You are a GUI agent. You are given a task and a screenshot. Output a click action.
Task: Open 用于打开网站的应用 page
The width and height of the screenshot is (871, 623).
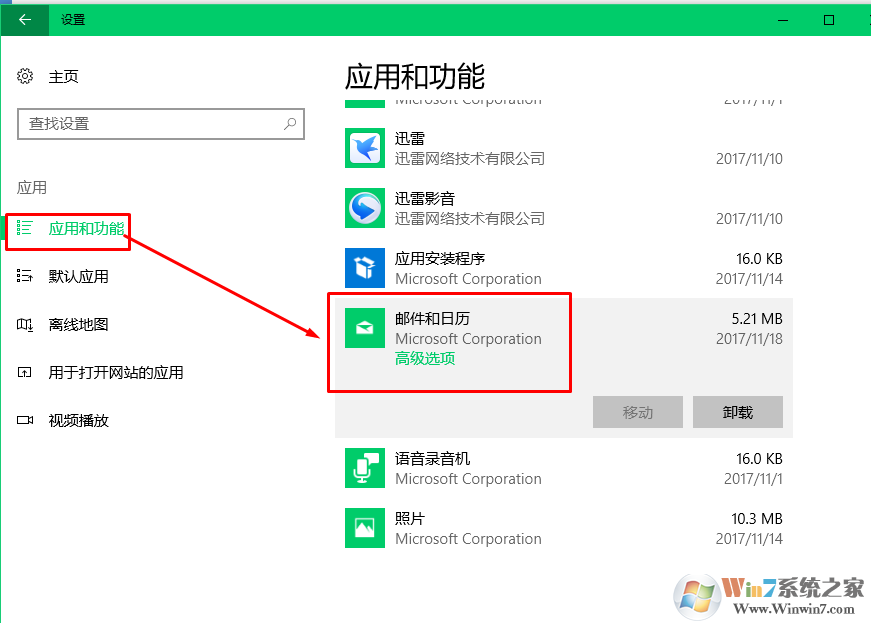pos(116,373)
